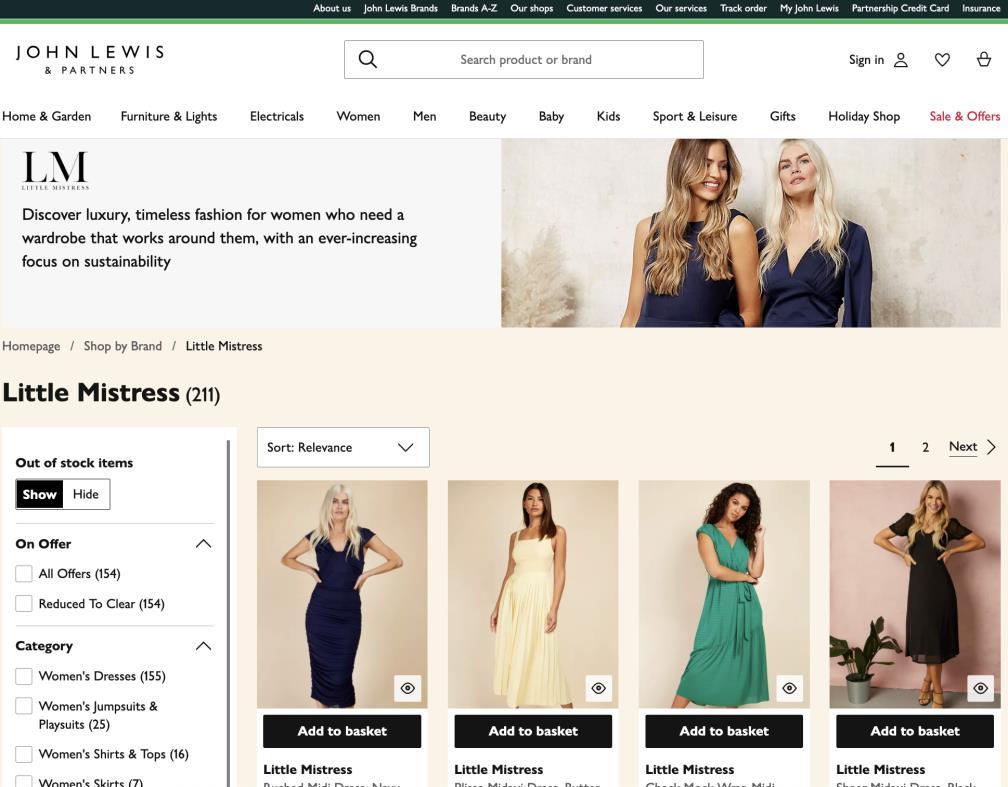This screenshot has width=1008, height=787.
Task: Add green wrap dress to basket
Action: [x=724, y=731]
